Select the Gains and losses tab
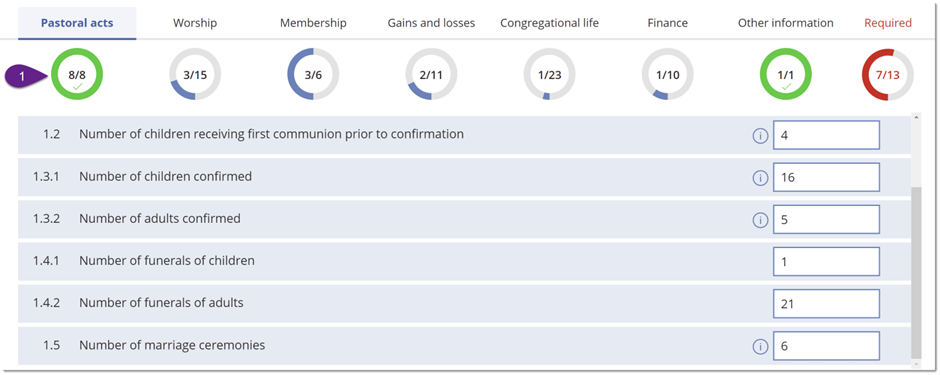Viewport: 940px width, 375px height. tap(431, 23)
